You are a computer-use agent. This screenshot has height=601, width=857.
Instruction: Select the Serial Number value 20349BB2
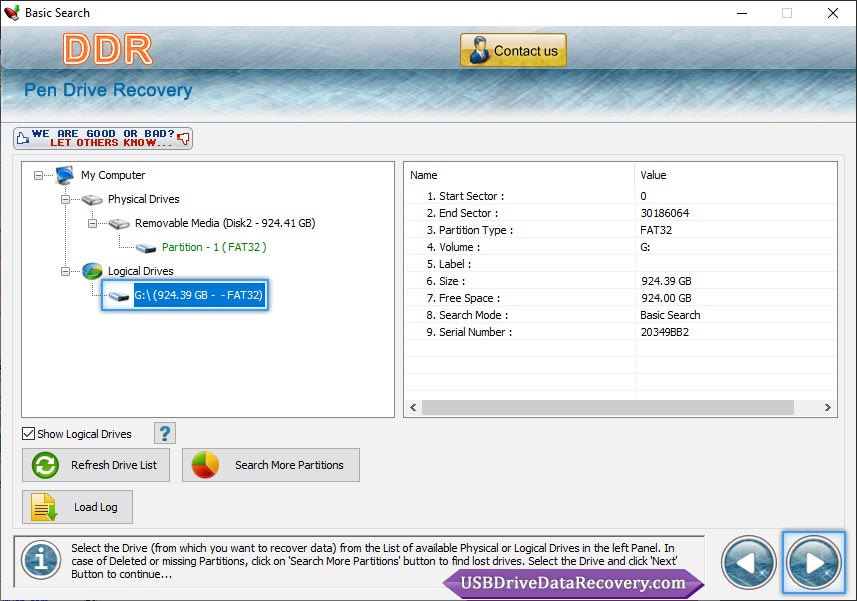(665, 332)
